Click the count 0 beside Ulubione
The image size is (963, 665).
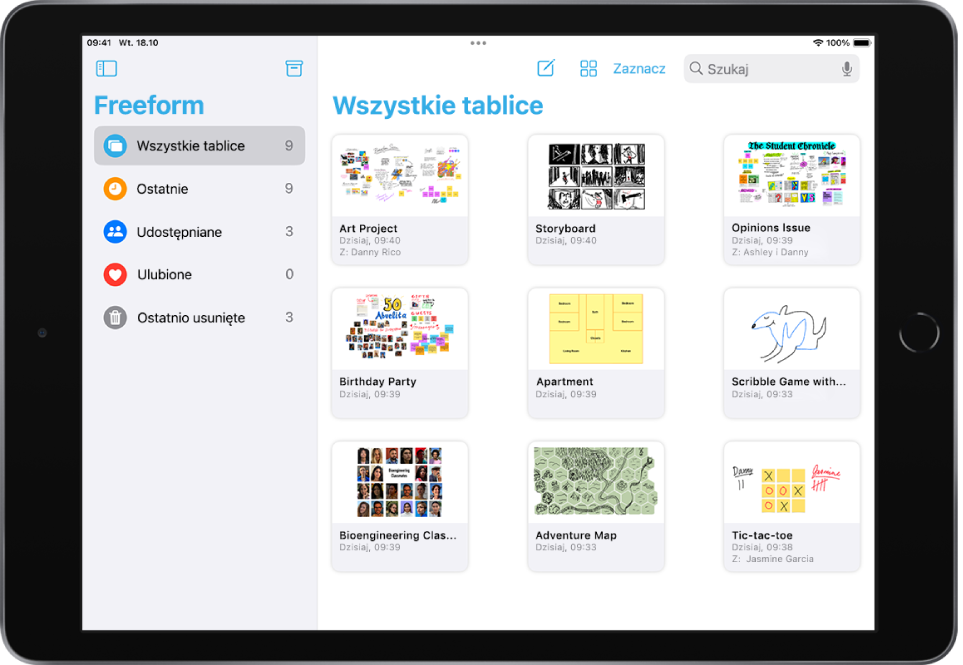click(x=289, y=274)
